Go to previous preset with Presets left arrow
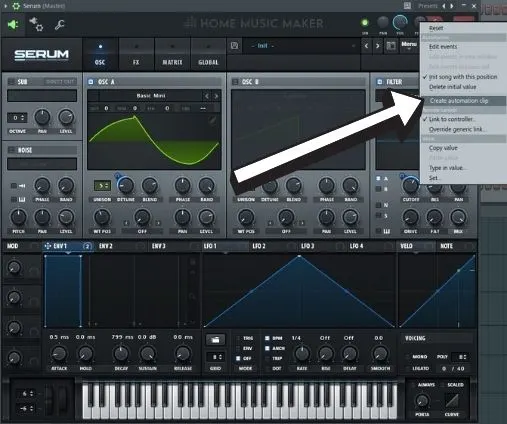The height and width of the screenshot is (424, 507). pos(444,6)
